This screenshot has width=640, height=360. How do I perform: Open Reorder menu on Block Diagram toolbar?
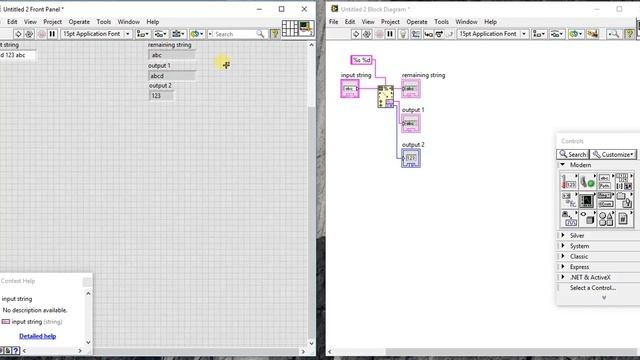tap(575, 34)
